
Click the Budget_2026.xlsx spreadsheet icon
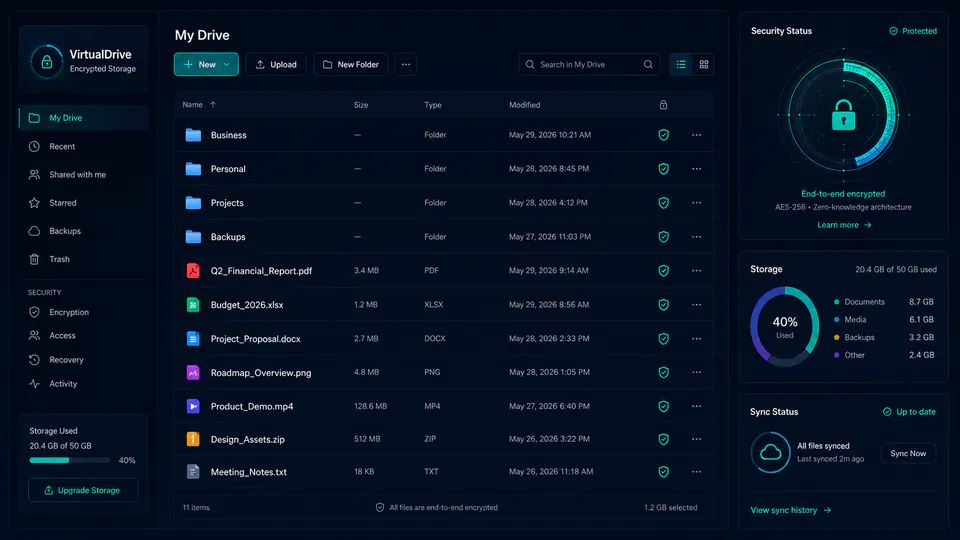click(x=193, y=304)
